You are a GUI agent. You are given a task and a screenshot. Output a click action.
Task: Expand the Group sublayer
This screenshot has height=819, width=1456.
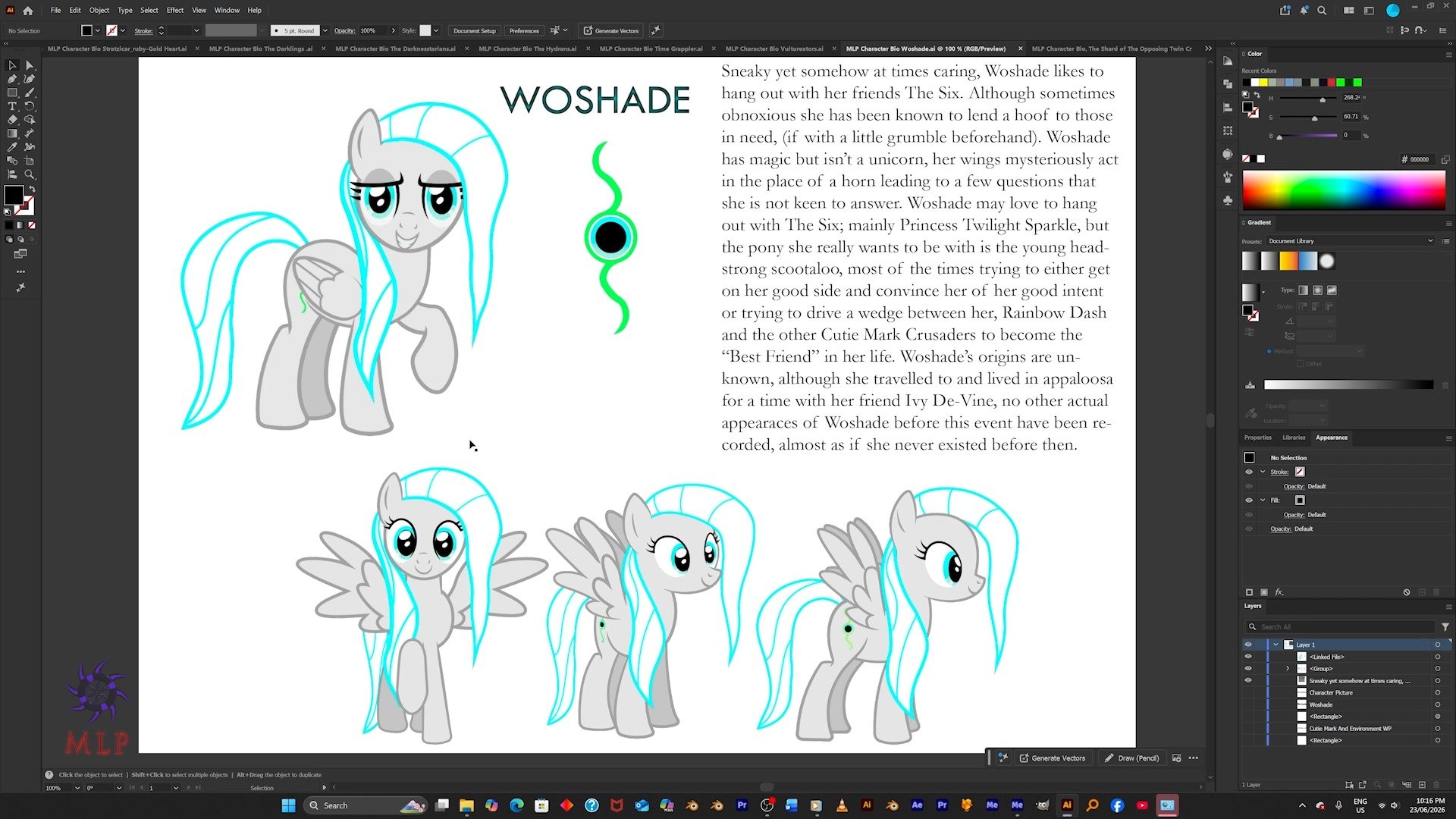pyautogui.click(x=1288, y=669)
